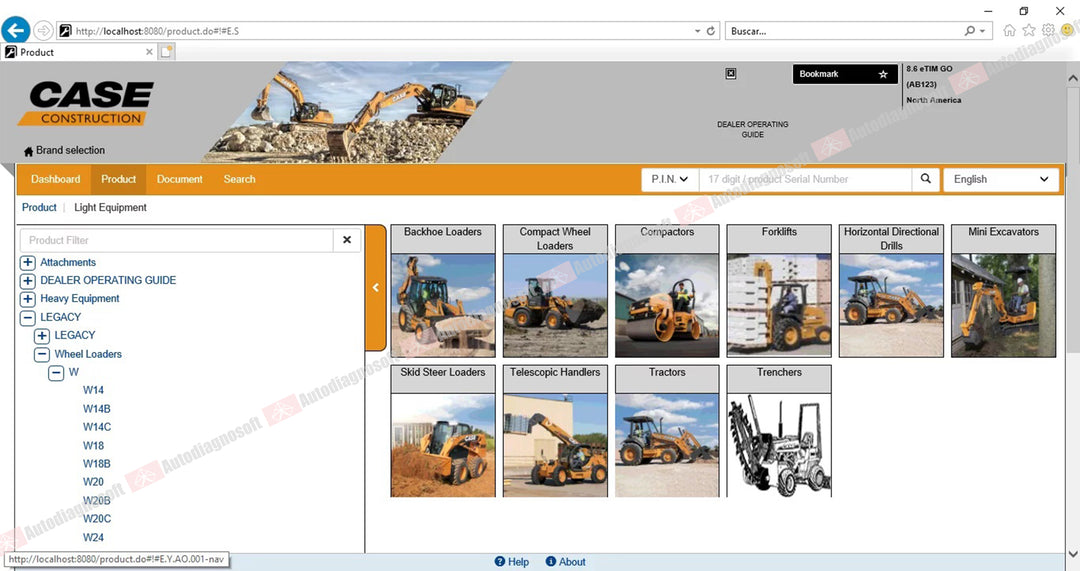Click the Help question mark icon
Image resolution: width=1080 pixels, height=571 pixels.
(500, 561)
